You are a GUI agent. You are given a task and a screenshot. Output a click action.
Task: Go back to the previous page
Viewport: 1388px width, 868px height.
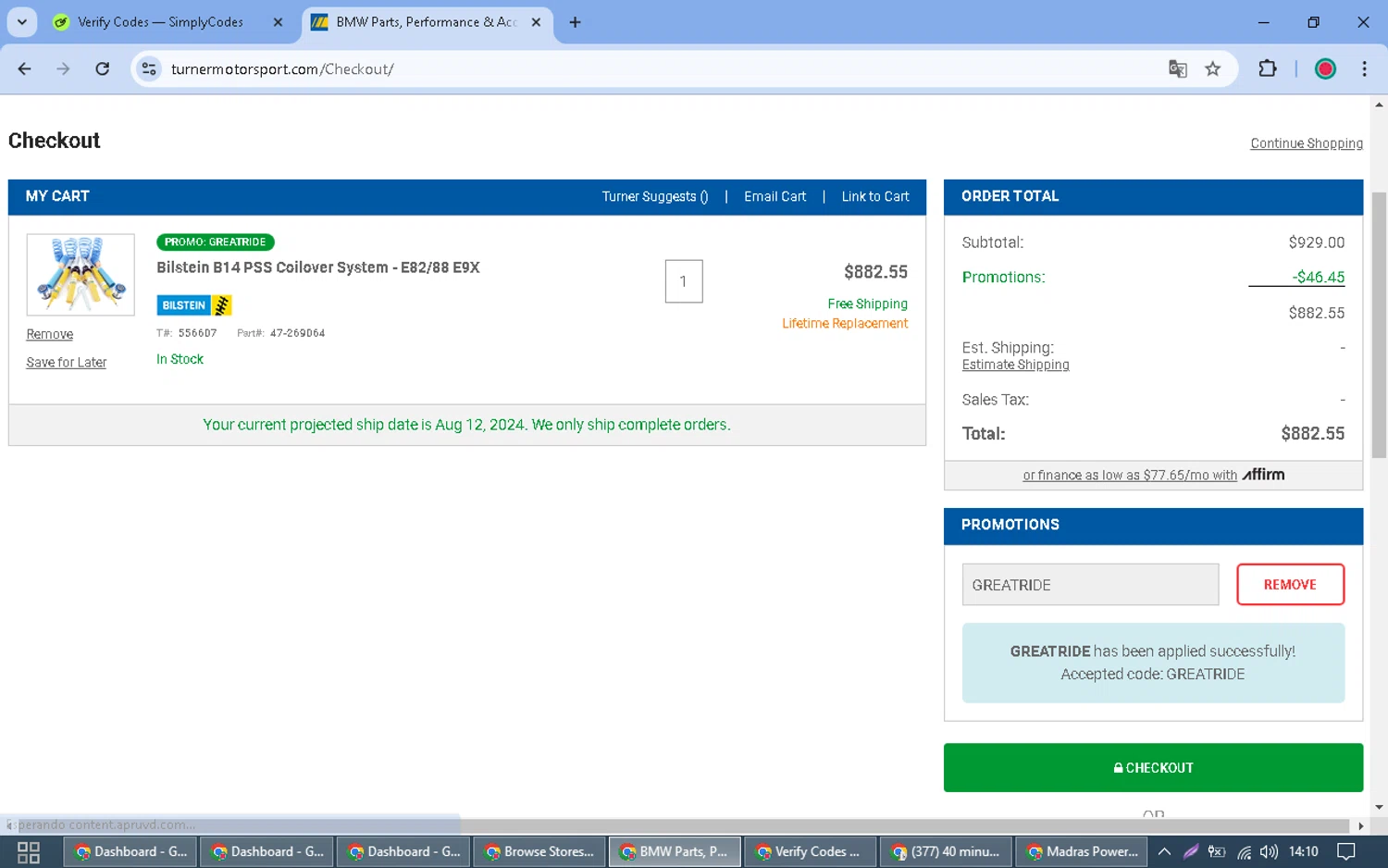[x=25, y=68]
